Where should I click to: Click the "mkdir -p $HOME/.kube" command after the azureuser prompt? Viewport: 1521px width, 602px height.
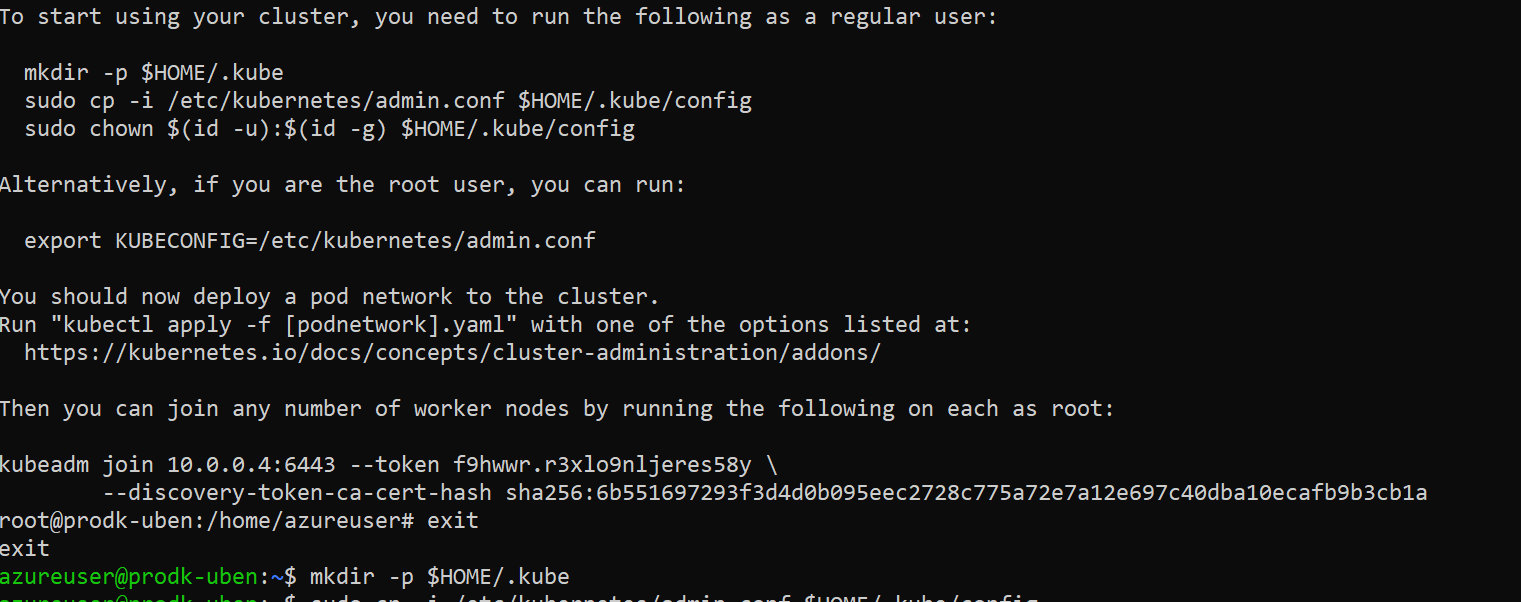pos(439,577)
